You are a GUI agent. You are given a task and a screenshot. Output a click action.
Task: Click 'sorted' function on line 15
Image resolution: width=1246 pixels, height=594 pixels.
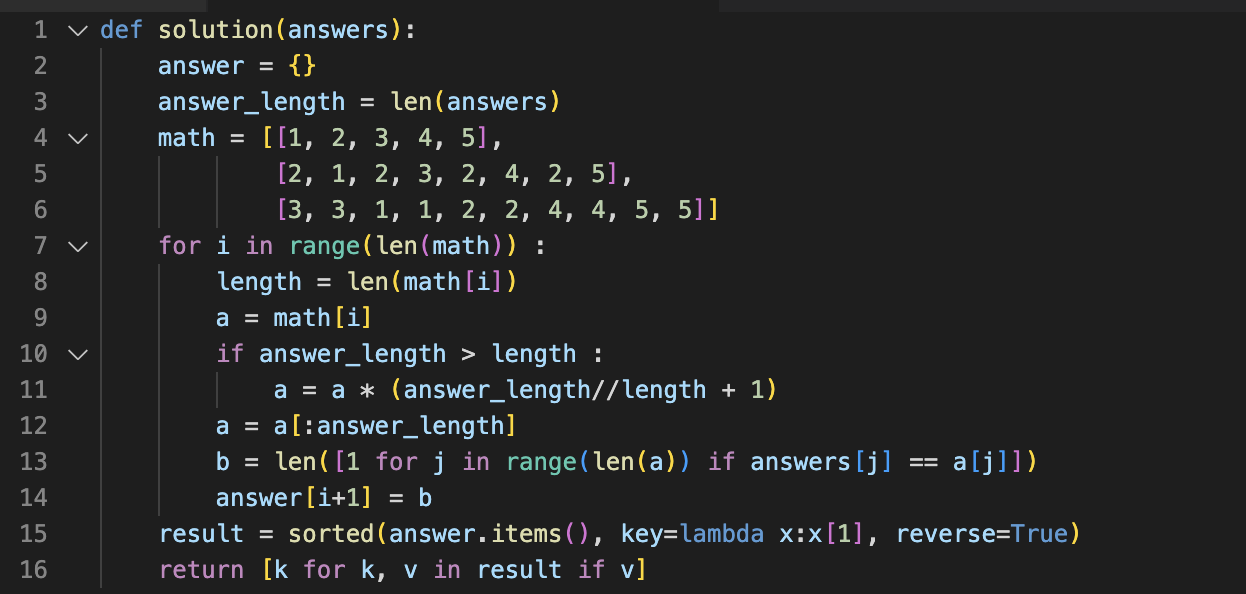[x=331, y=534]
